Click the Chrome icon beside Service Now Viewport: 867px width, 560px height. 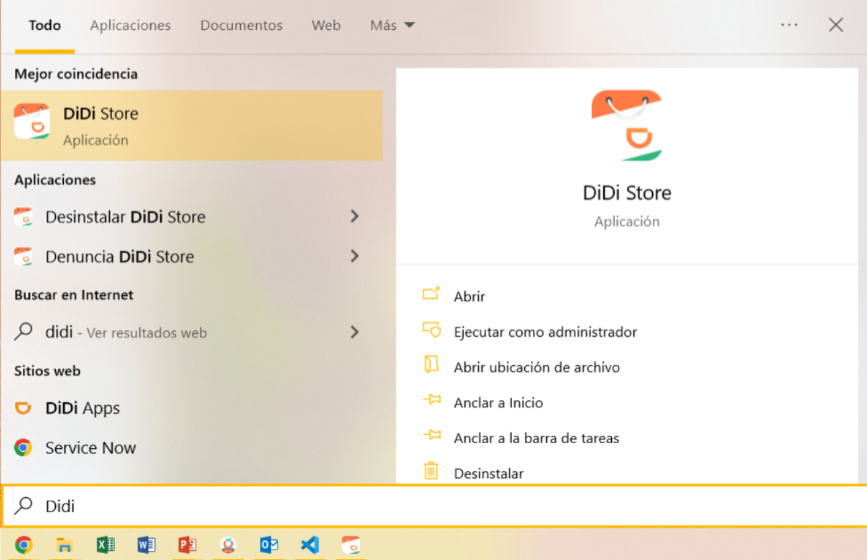tap(23, 447)
